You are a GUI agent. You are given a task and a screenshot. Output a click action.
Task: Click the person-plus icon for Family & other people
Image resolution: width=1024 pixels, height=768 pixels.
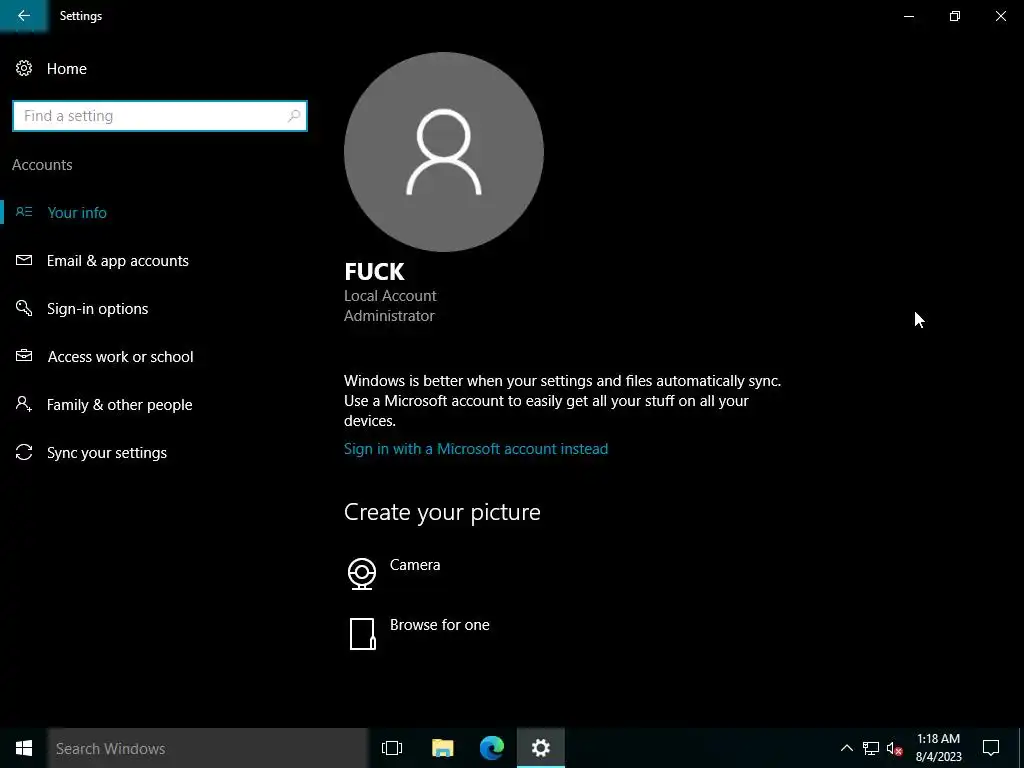(24, 404)
